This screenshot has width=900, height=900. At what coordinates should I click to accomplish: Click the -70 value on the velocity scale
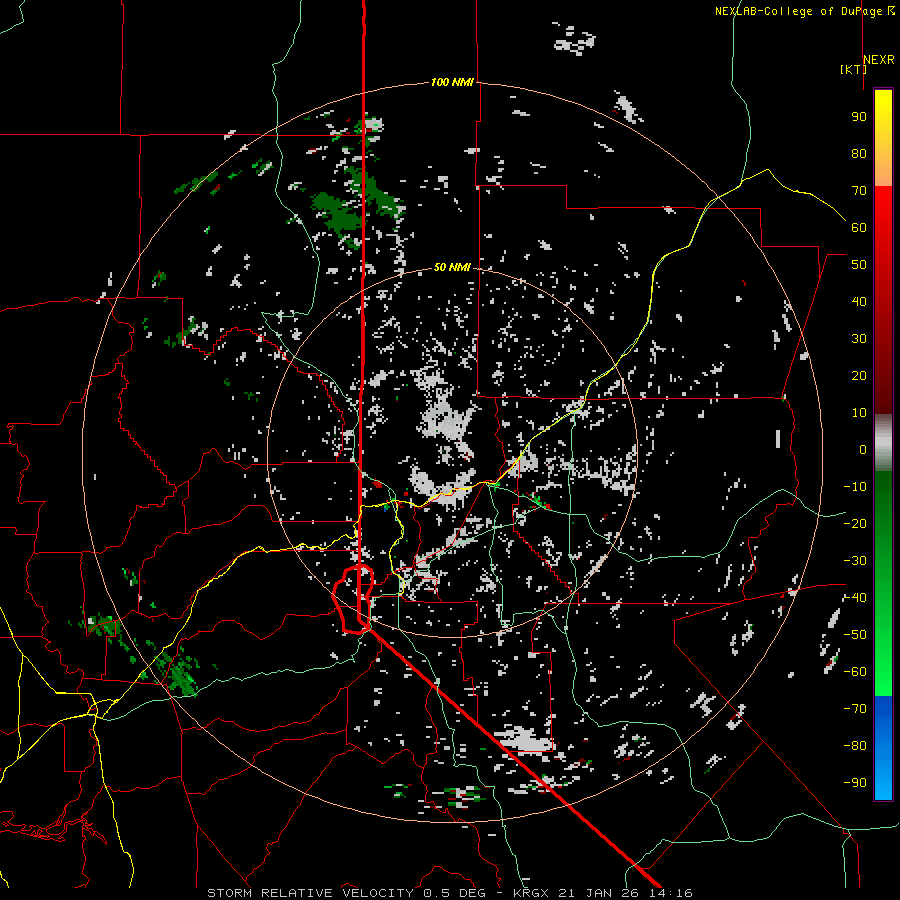(855, 709)
